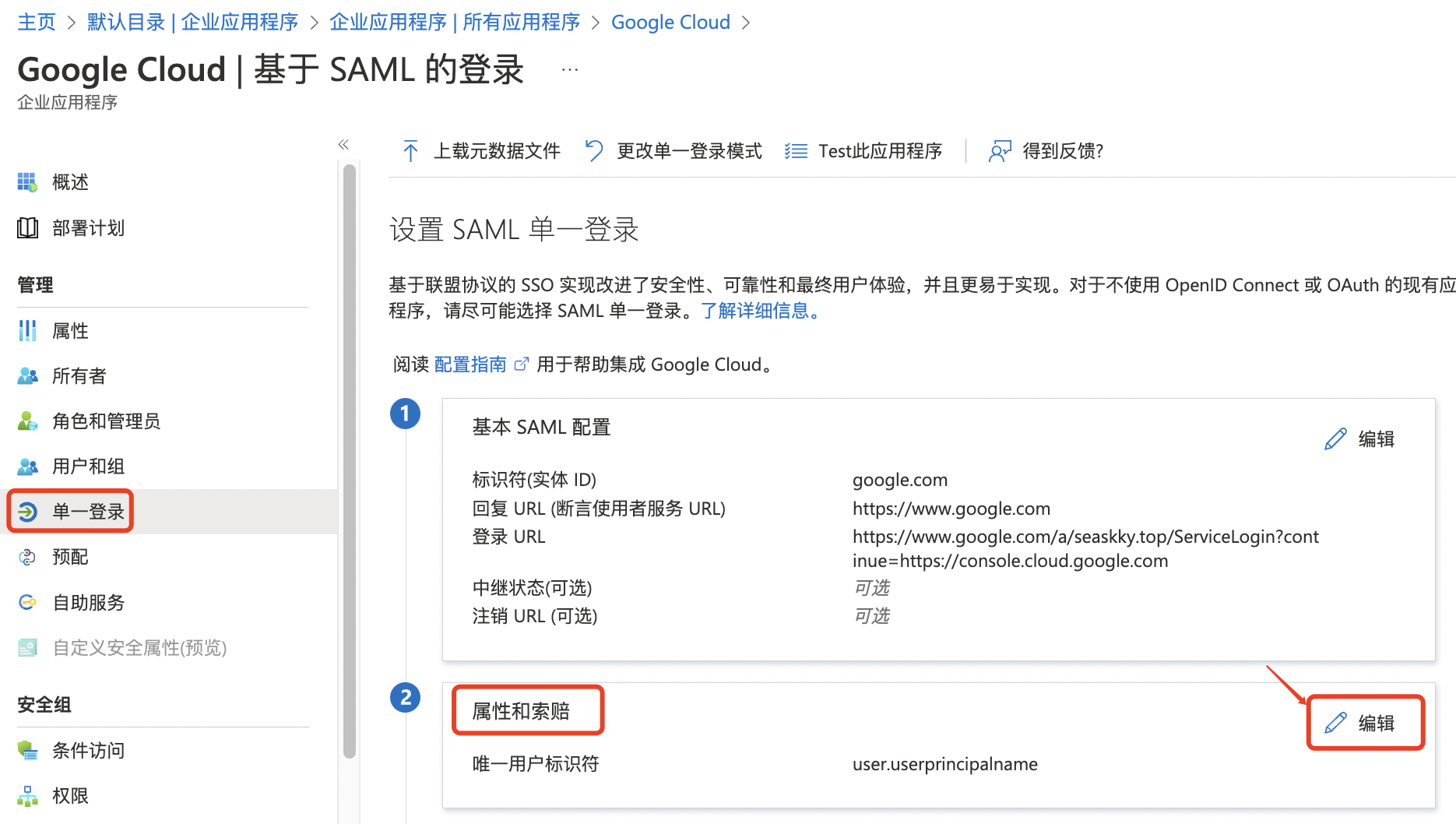This screenshot has height=824, width=1456.
Task: Select 所有者 menu item
Action: coord(79,376)
